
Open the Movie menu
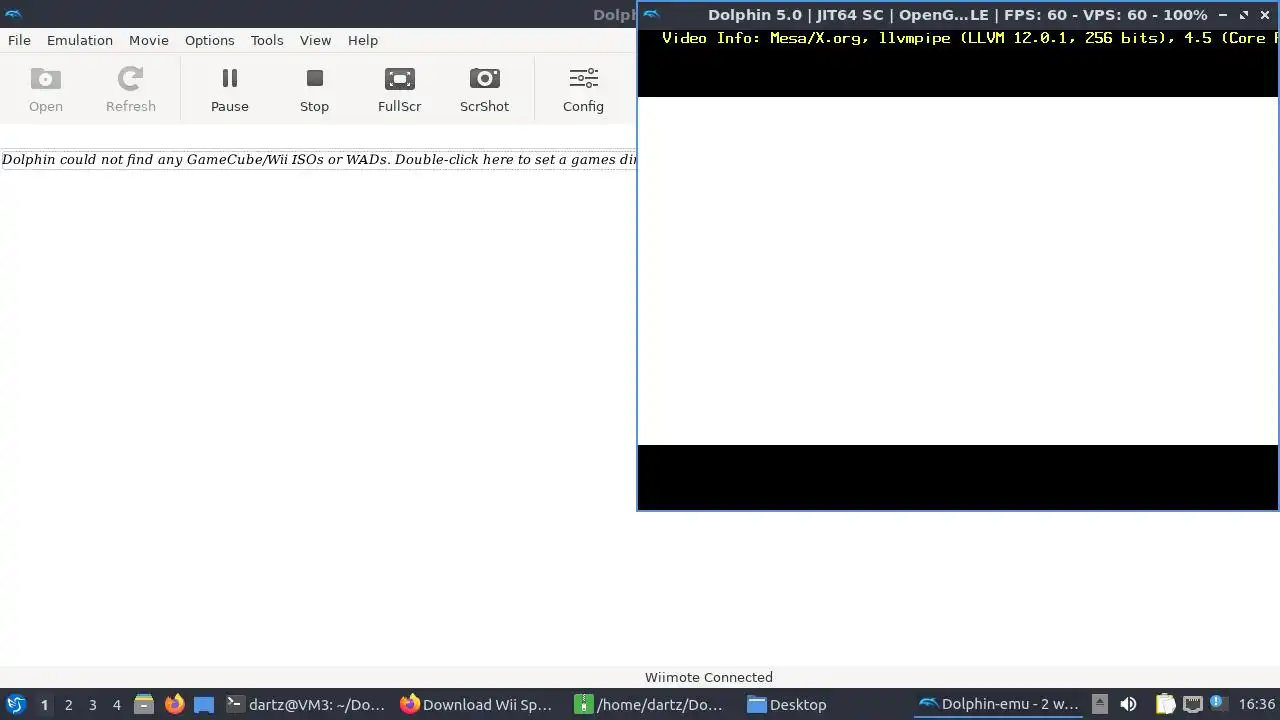tap(148, 40)
